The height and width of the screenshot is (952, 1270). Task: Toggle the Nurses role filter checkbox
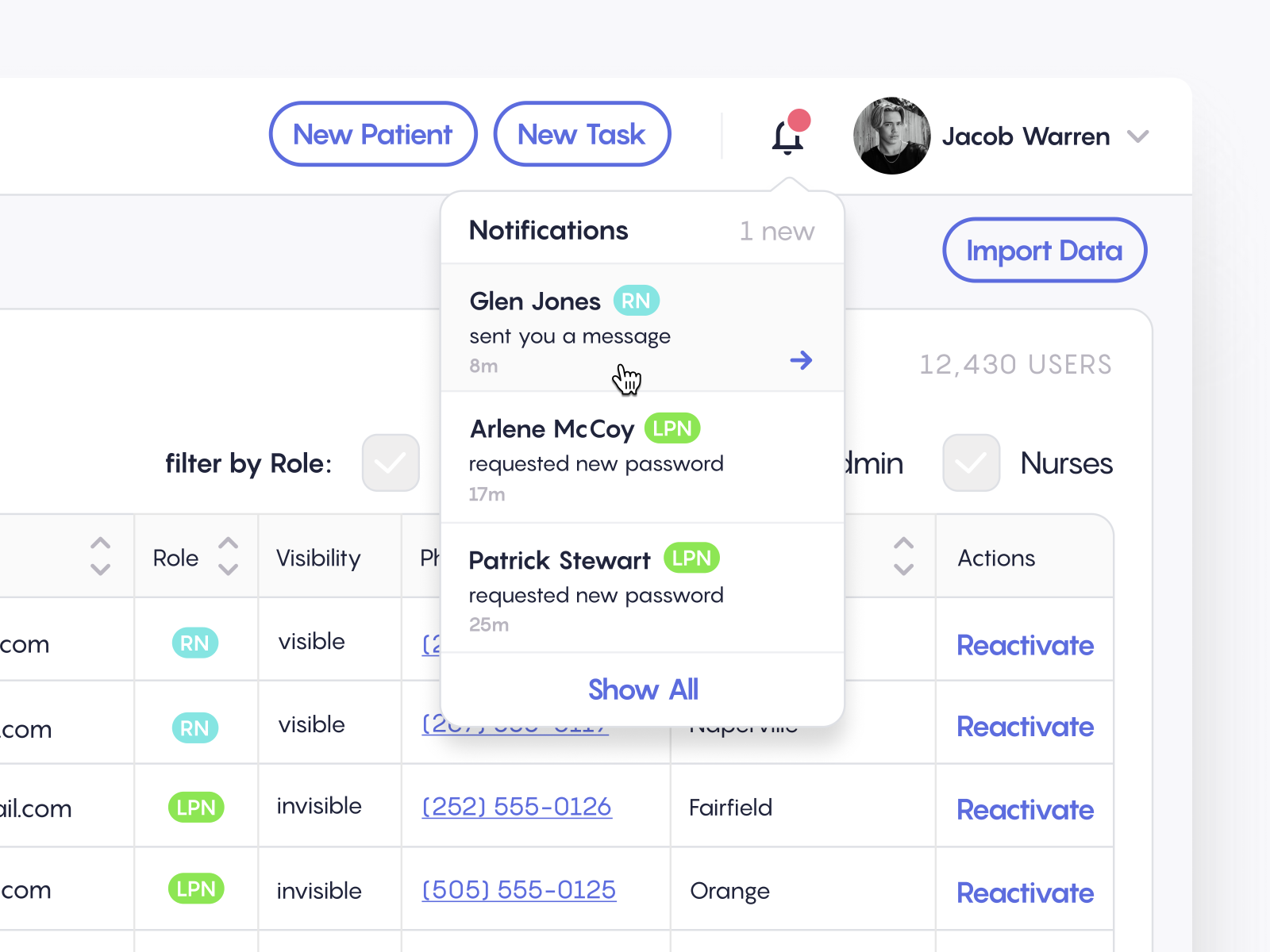(x=971, y=463)
